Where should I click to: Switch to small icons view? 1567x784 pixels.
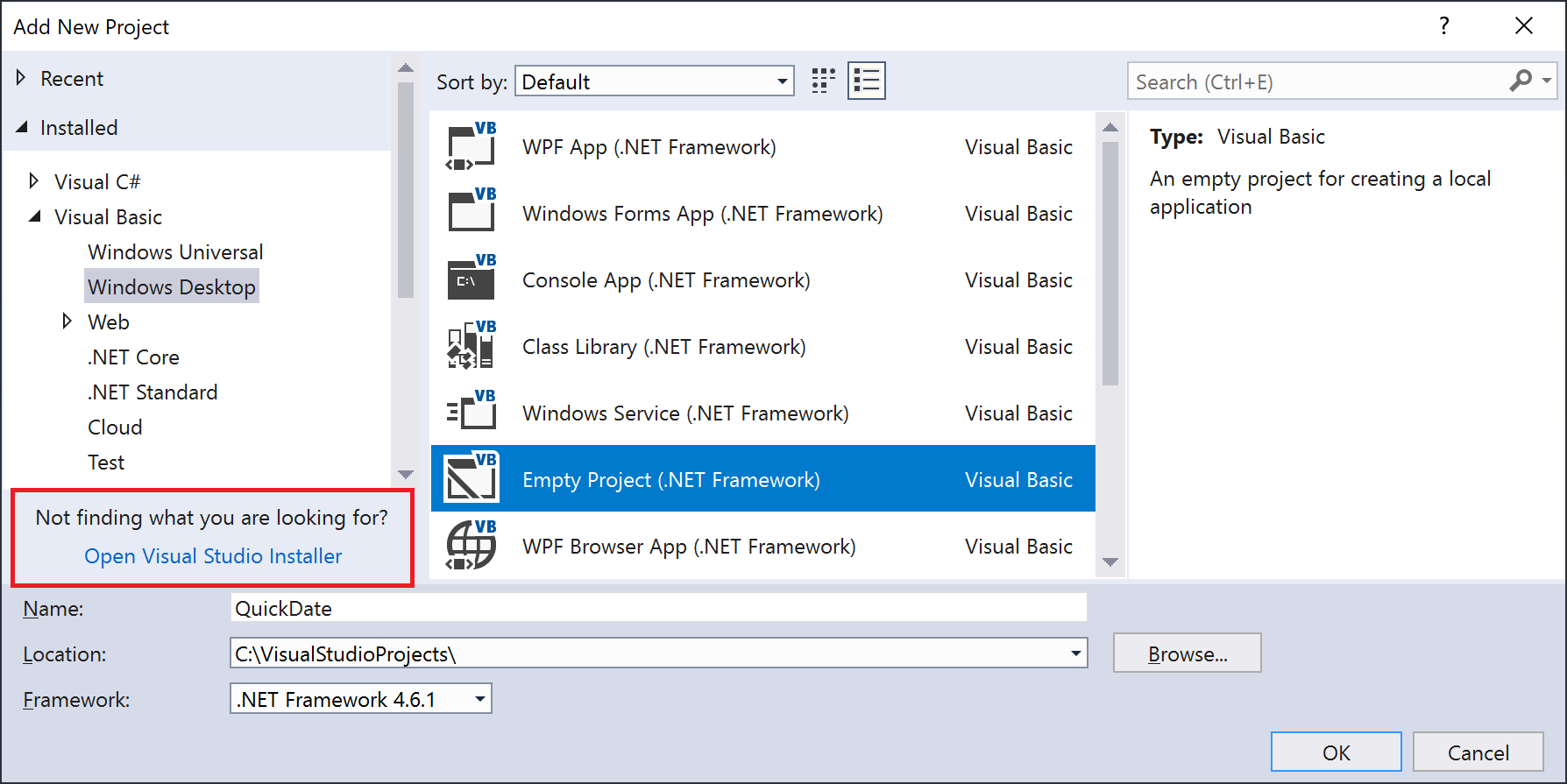pos(823,81)
